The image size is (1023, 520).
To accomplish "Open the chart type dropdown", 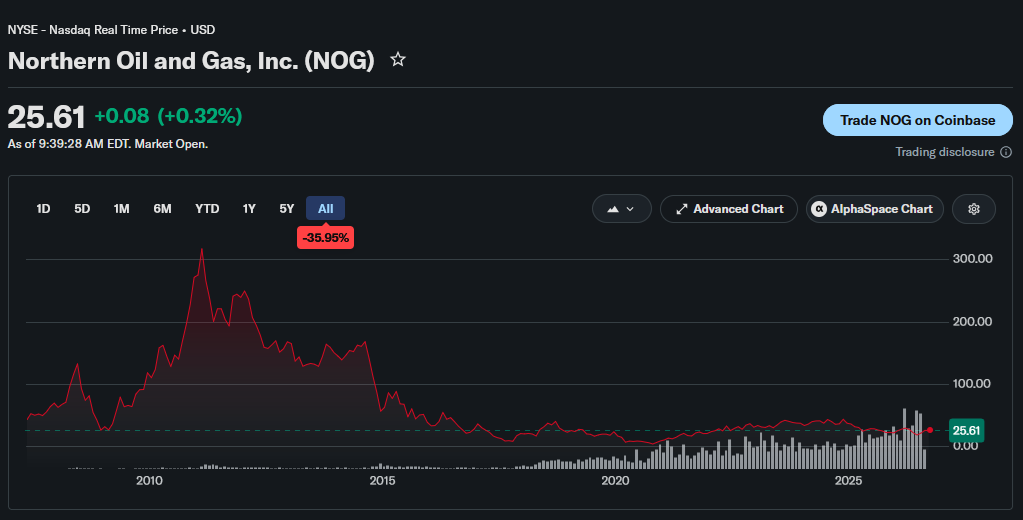I will pyautogui.click(x=621, y=209).
